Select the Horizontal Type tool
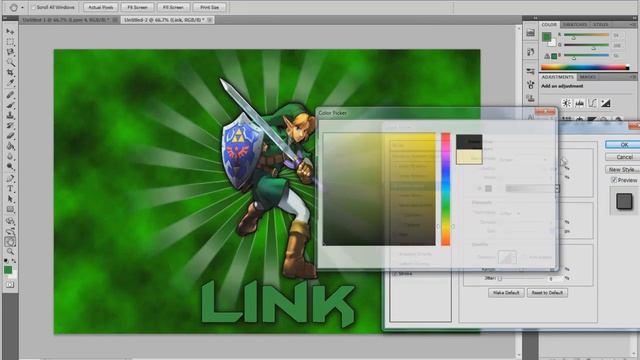The image size is (640, 360). pyautogui.click(x=10, y=189)
